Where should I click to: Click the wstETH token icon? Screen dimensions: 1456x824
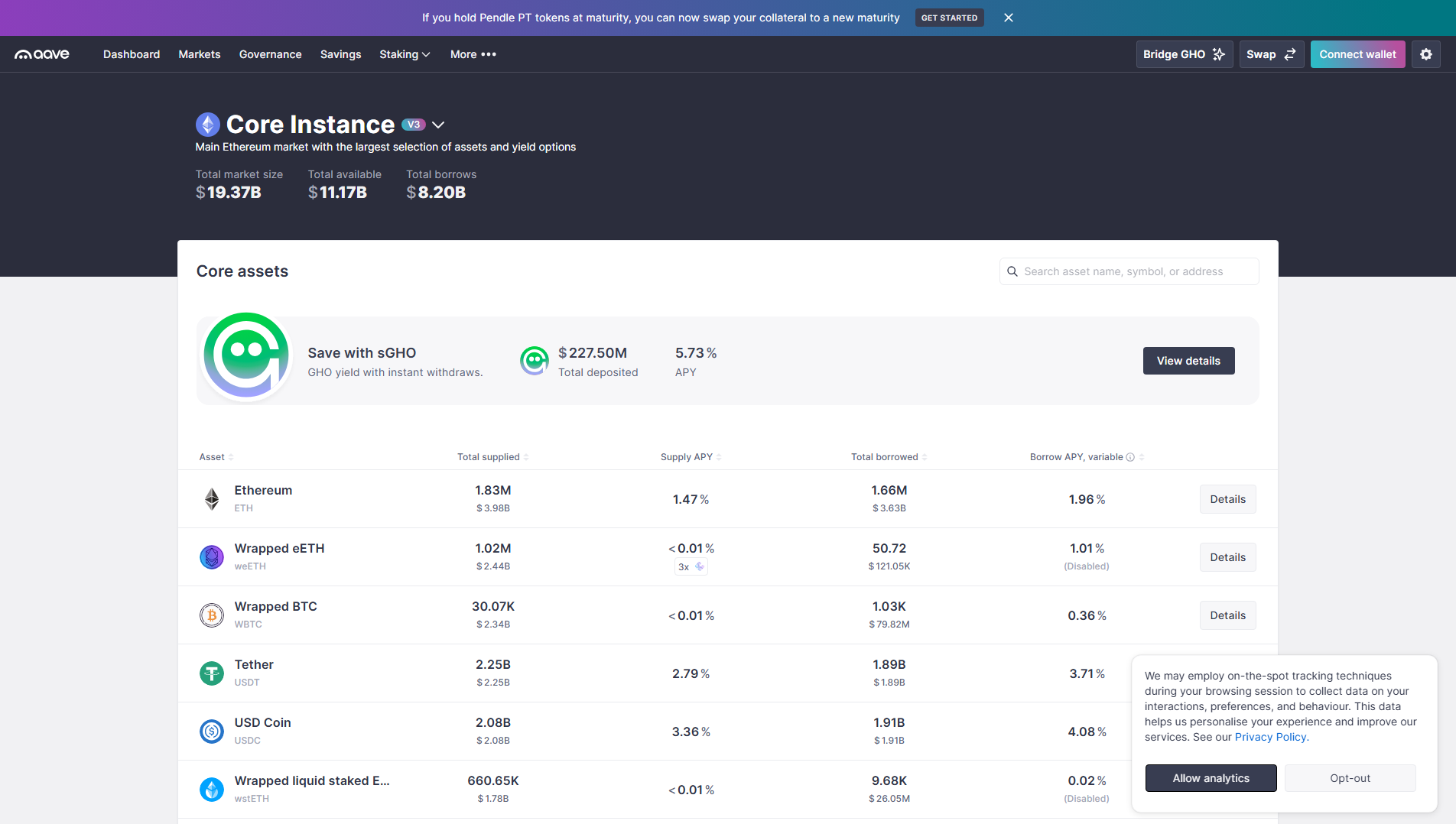(212, 790)
